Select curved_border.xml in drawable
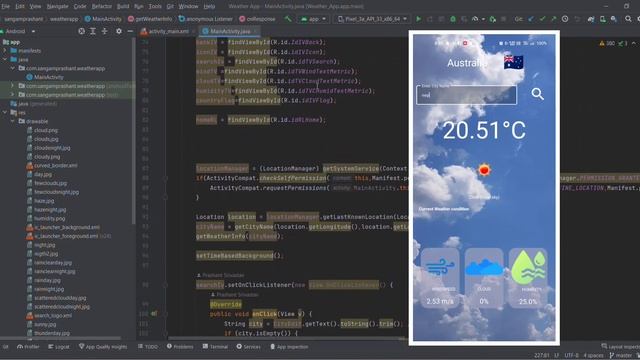The image size is (640, 360). pyautogui.click(x=52, y=165)
